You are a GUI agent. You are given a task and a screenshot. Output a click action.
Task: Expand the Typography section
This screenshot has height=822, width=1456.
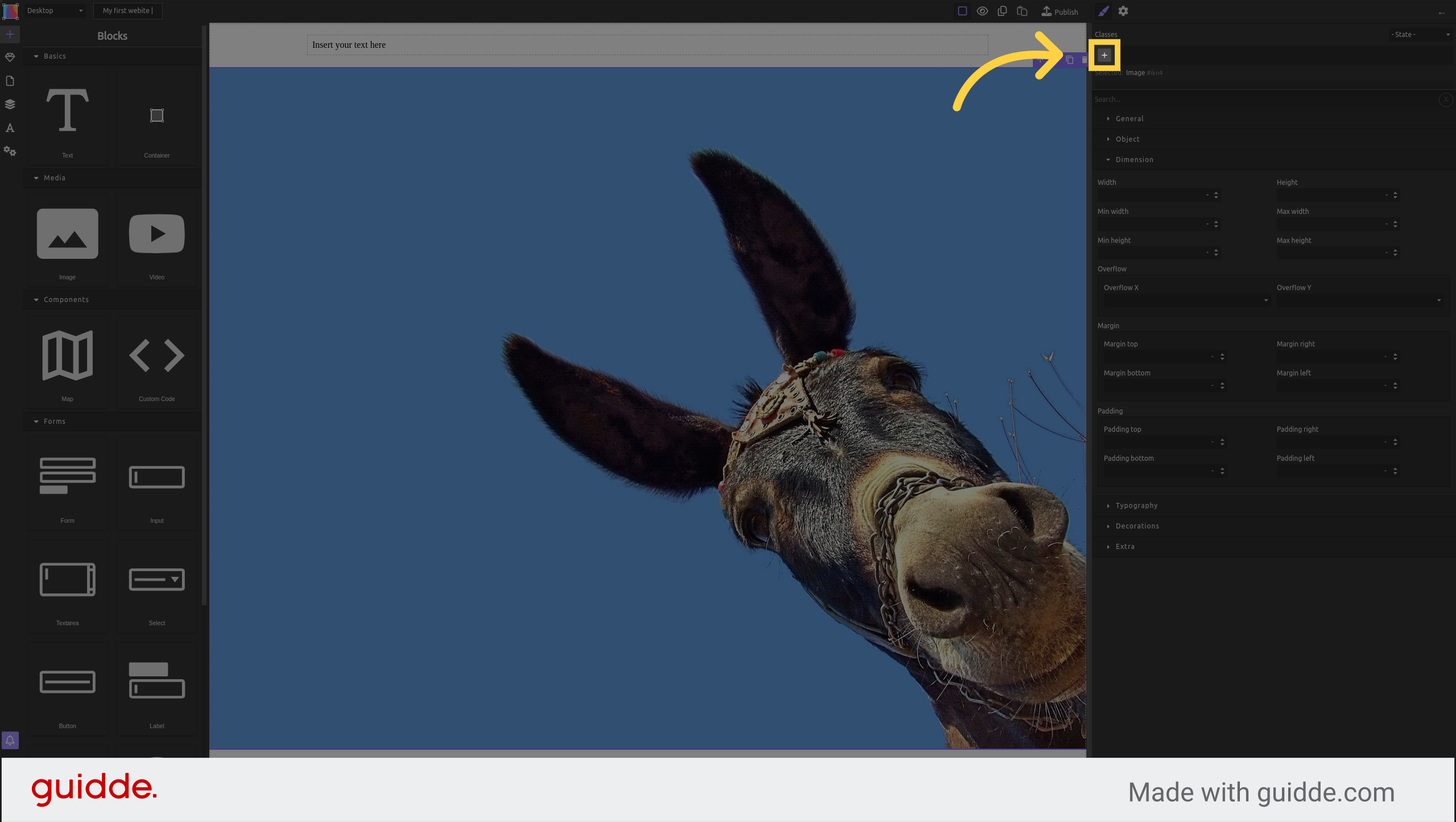click(1136, 506)
